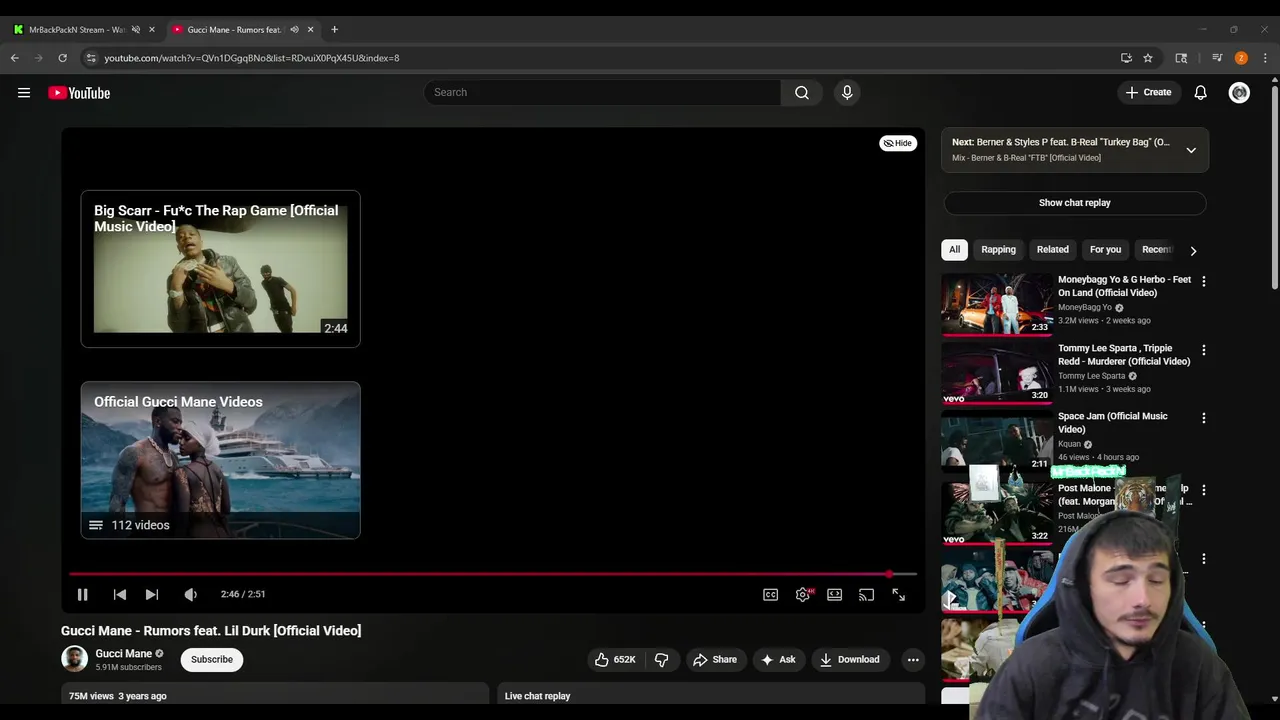This screenshot has height=720, width=1280.
Task: Dislike the Gucci Mane video
Action: pyautogui.click(x=661, y=659)
